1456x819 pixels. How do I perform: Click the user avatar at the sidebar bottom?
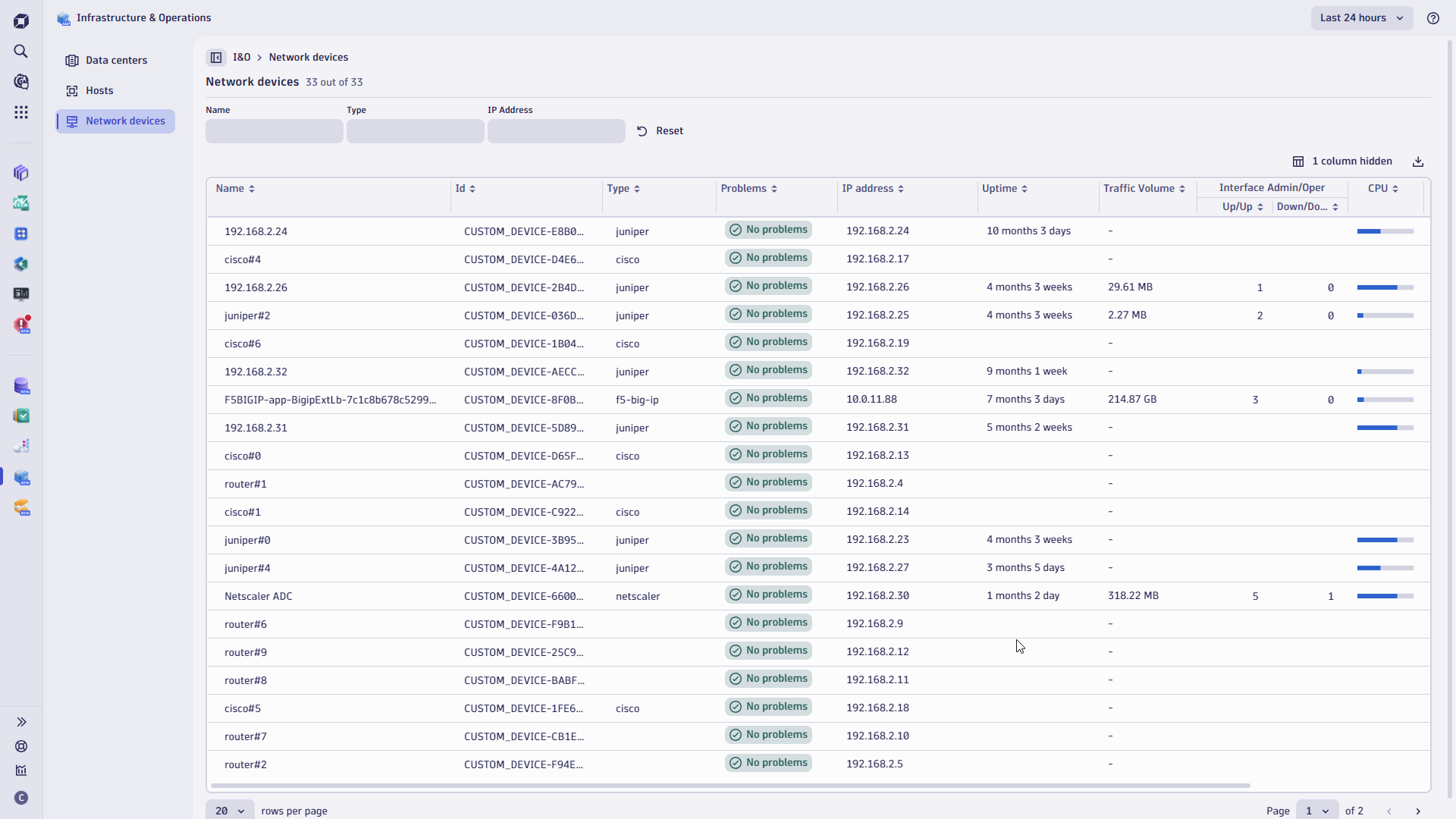point(21,798)
